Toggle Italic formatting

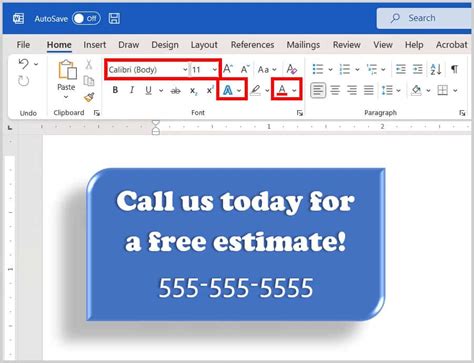tap(132, 90)
